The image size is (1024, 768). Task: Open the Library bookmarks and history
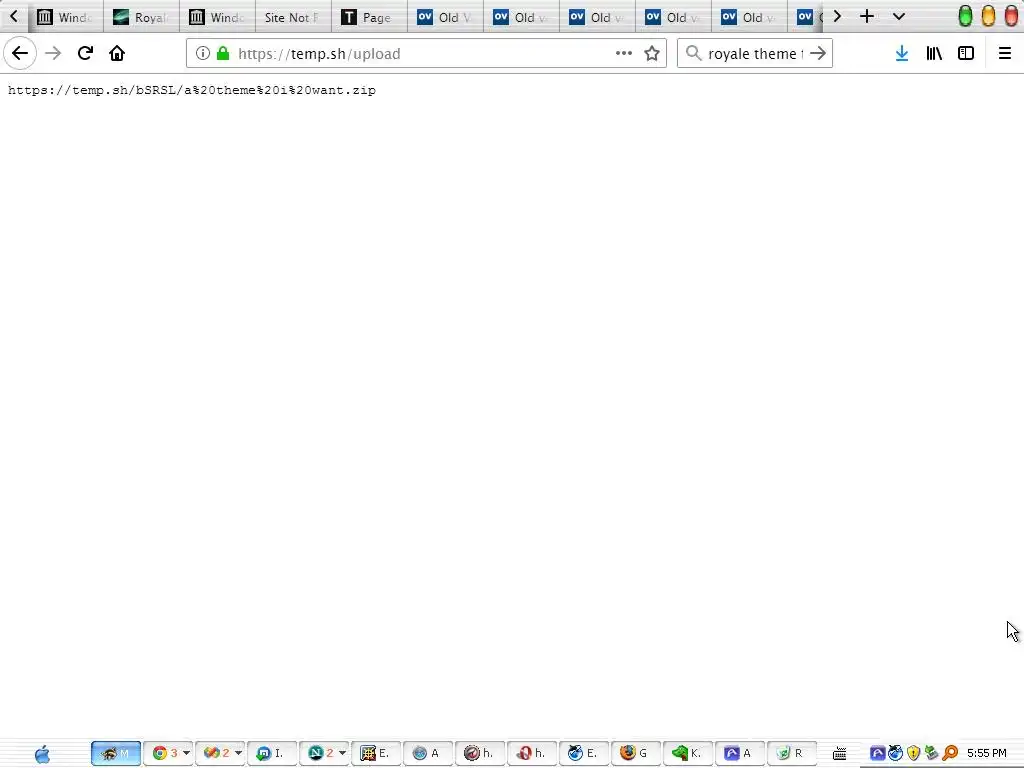click(934, 53)
